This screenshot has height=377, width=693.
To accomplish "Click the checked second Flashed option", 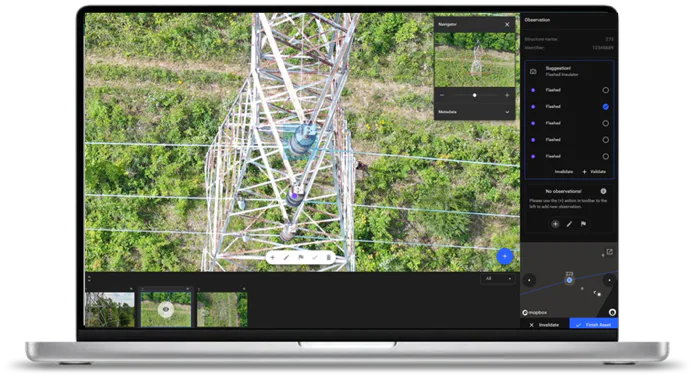I will click(x=605, y=107).
